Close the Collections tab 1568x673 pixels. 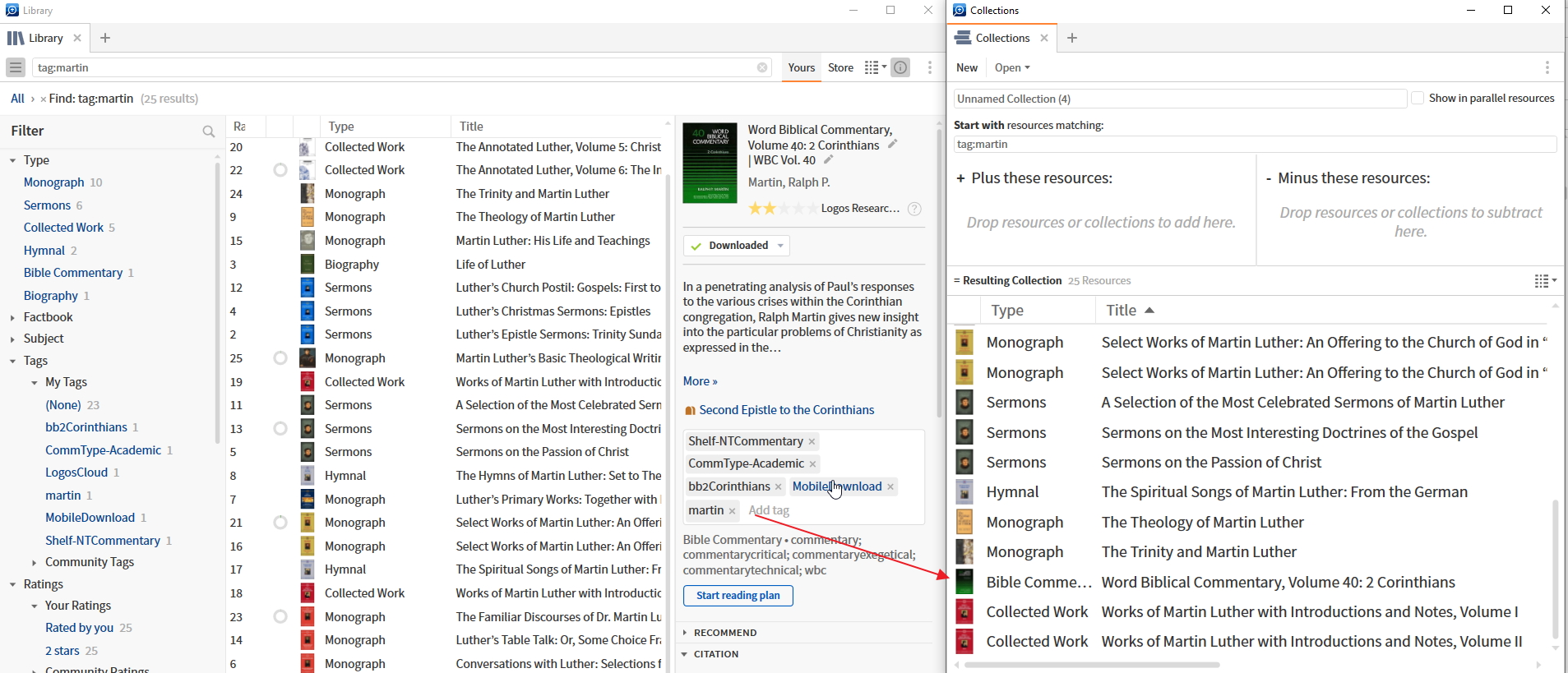(1044, 38)
